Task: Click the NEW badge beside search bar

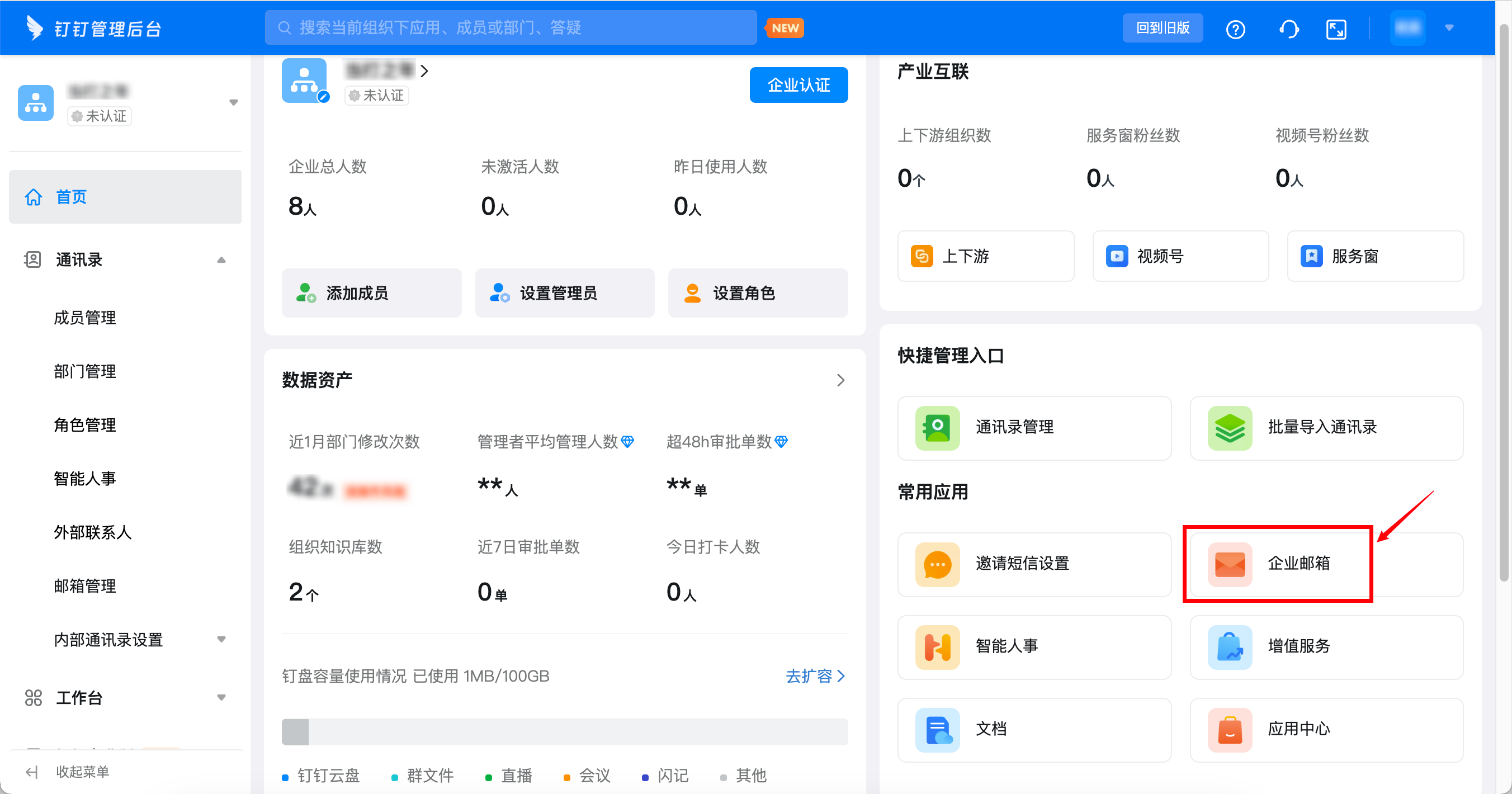Action: [x=785, y=27]
